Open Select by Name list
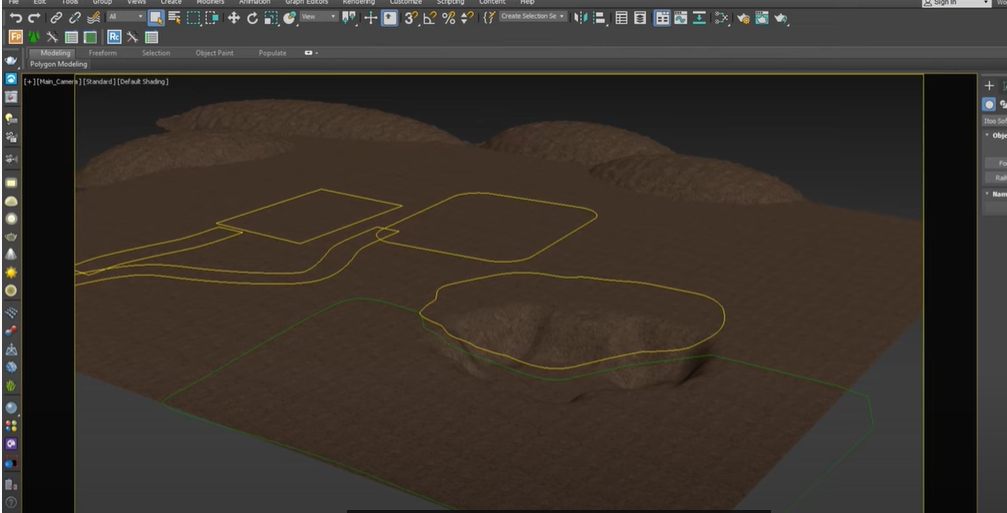Viewport: 1007px width, 513px height. (174, 18)
